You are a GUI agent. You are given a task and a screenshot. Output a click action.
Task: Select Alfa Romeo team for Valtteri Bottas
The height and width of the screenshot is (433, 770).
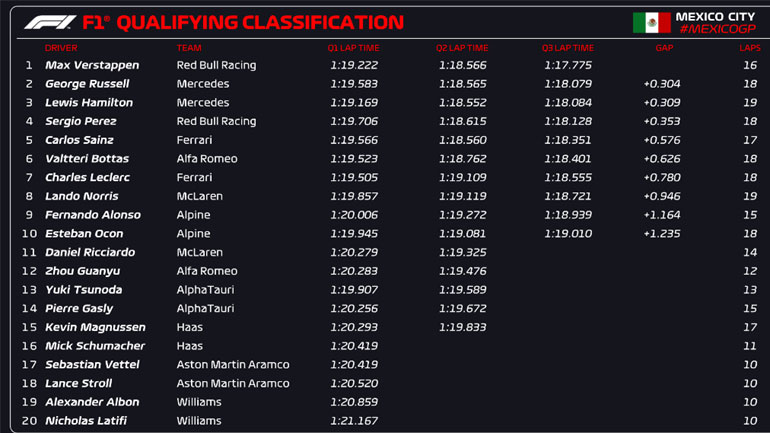coord(207,159)
